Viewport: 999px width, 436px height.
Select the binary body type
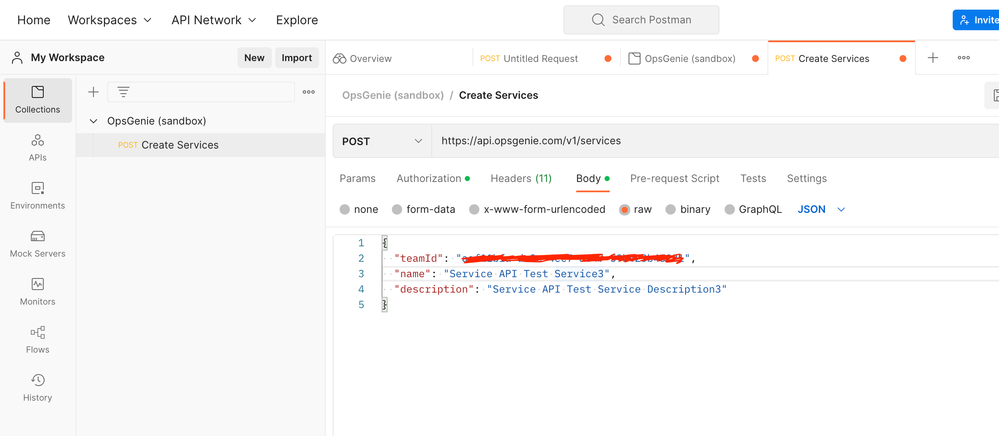click(670, 209)
